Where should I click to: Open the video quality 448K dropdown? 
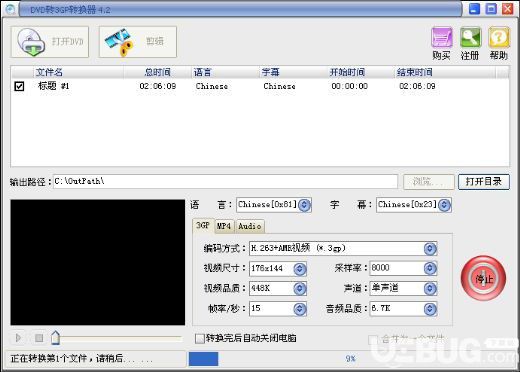(300, 289)
